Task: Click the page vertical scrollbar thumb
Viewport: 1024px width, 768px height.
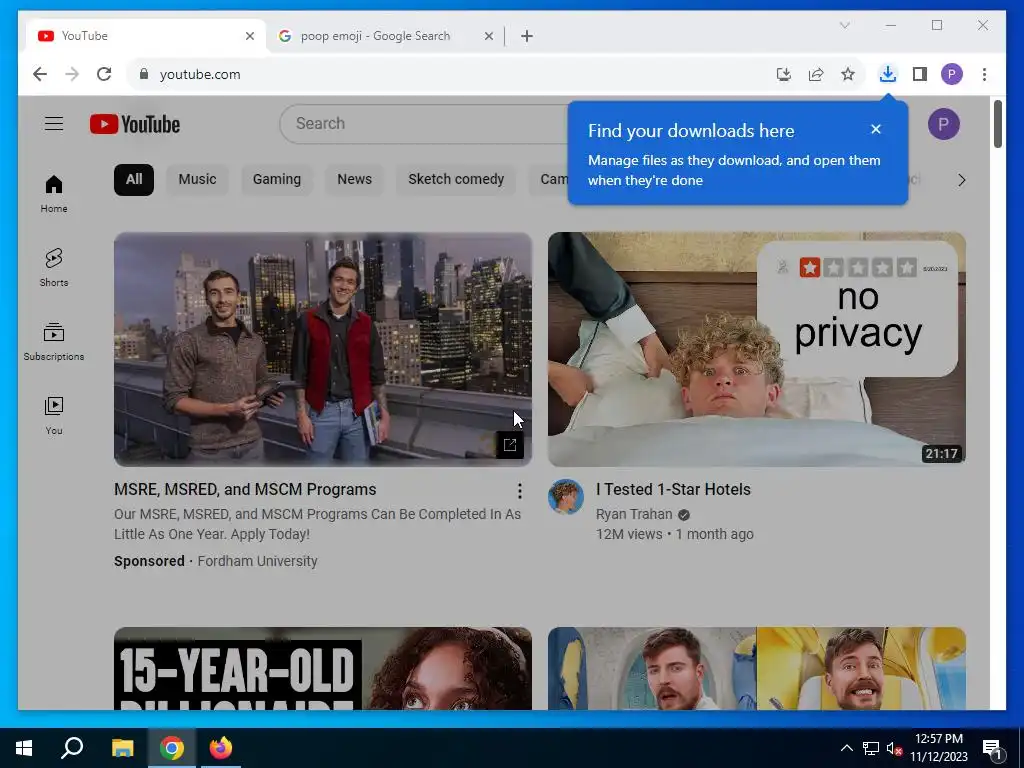Action: coord(997,124)
